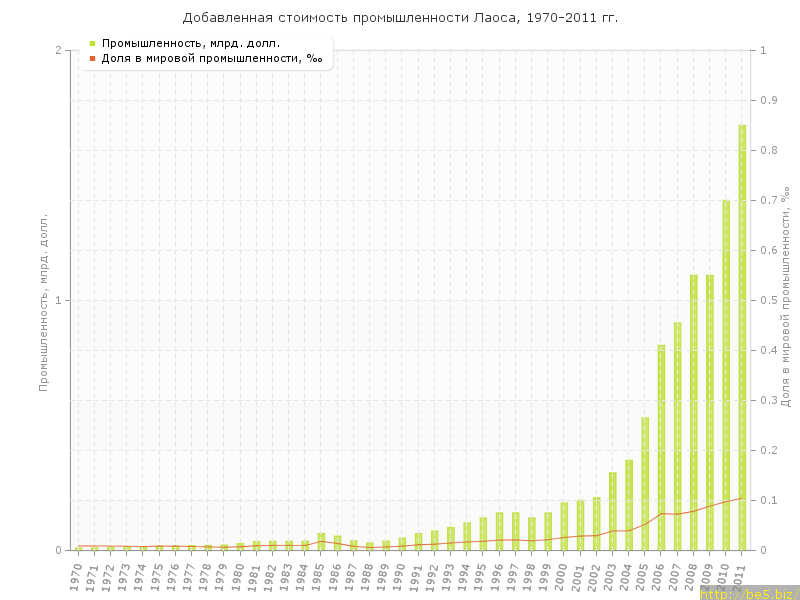Click the left axis title 'Промышленность, млрд. долл.'

44,301
